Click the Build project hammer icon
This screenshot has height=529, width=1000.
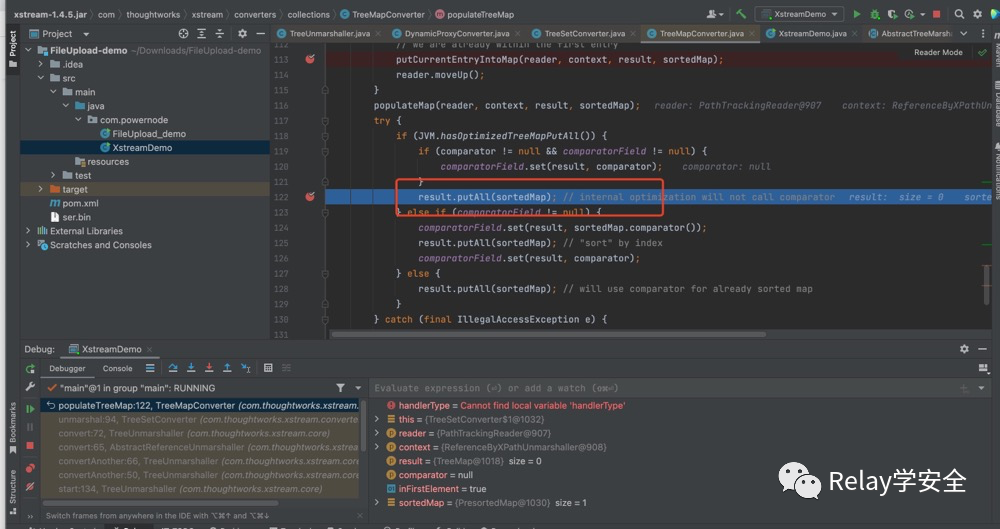tap(740, 14)
